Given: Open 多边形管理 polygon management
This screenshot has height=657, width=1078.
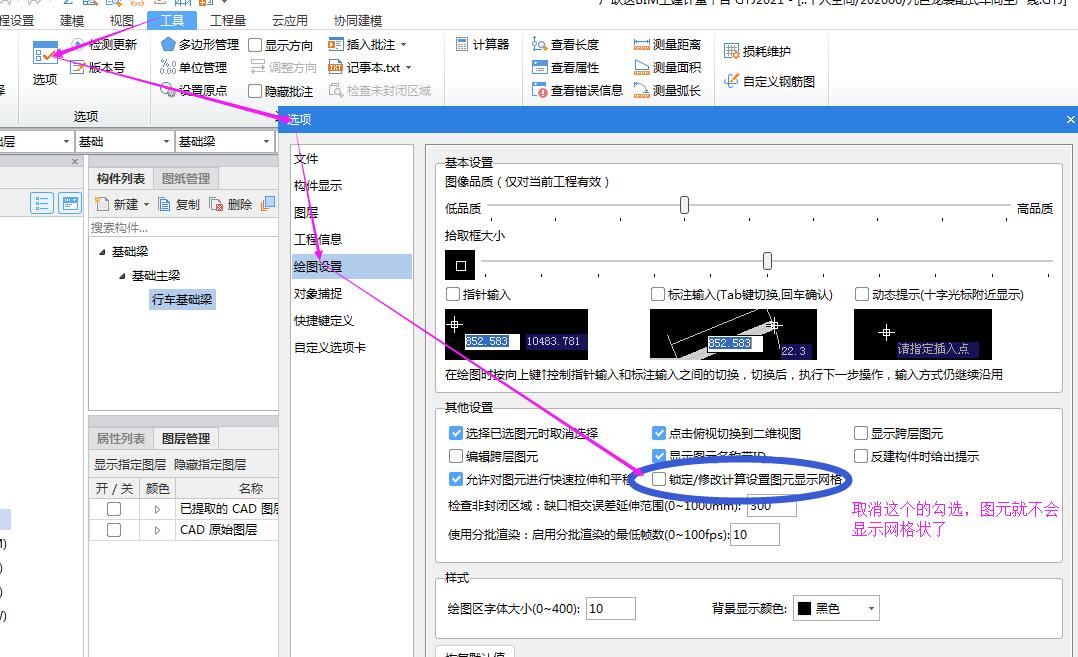Looking at the screenshot, I should [x=199, y=45].
